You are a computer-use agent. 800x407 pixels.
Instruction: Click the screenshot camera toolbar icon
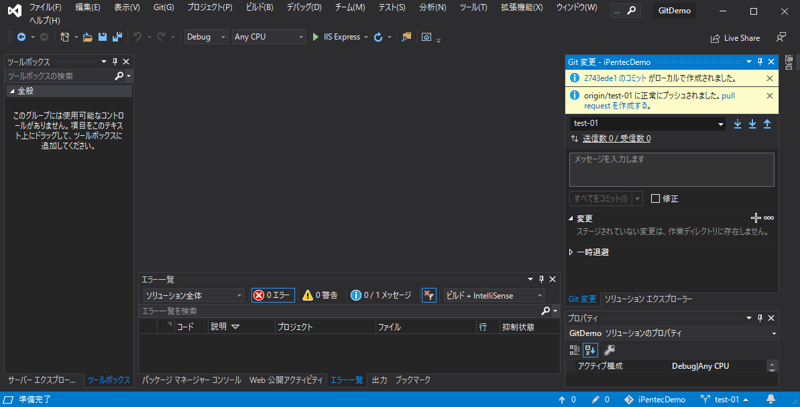[x=427, y=37]
